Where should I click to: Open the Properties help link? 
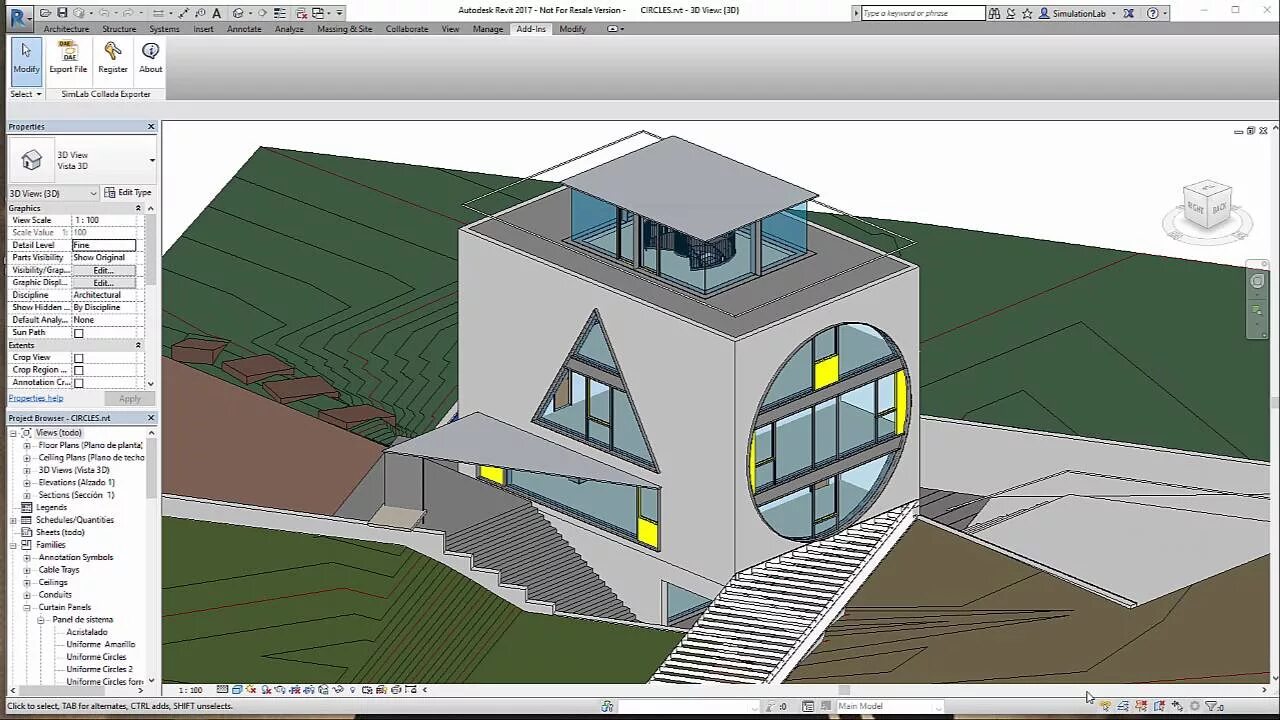tap(36, 398)
